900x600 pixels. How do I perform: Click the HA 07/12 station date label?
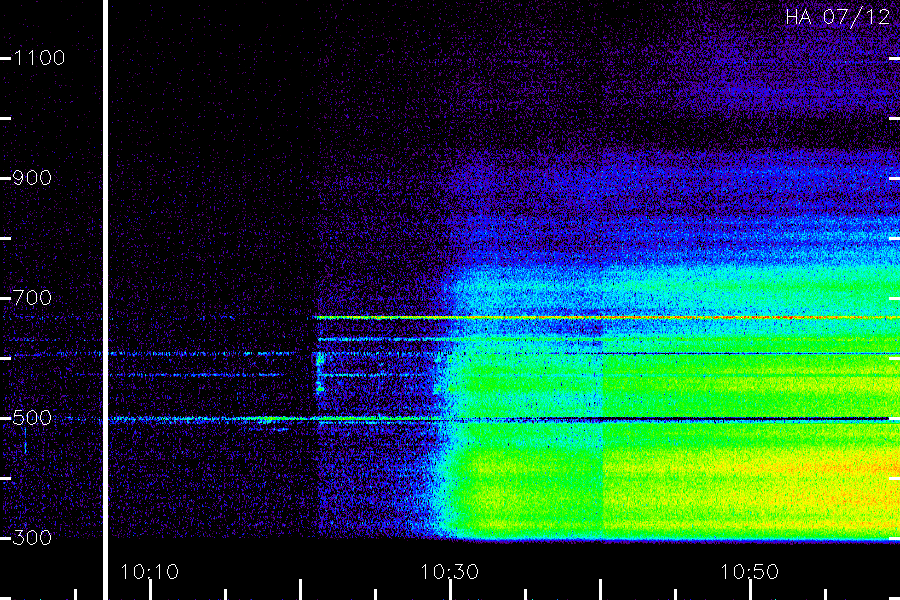click(x=837, y=17)
